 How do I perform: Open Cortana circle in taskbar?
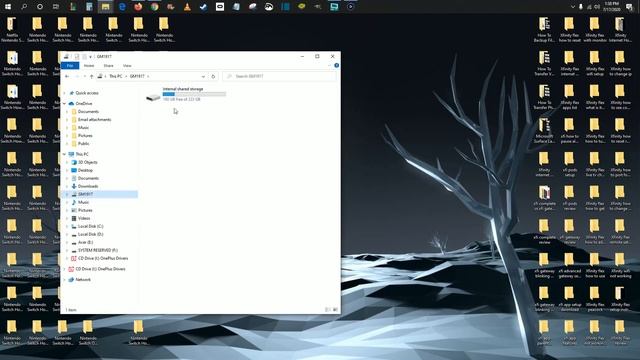(x=40, y=7)
